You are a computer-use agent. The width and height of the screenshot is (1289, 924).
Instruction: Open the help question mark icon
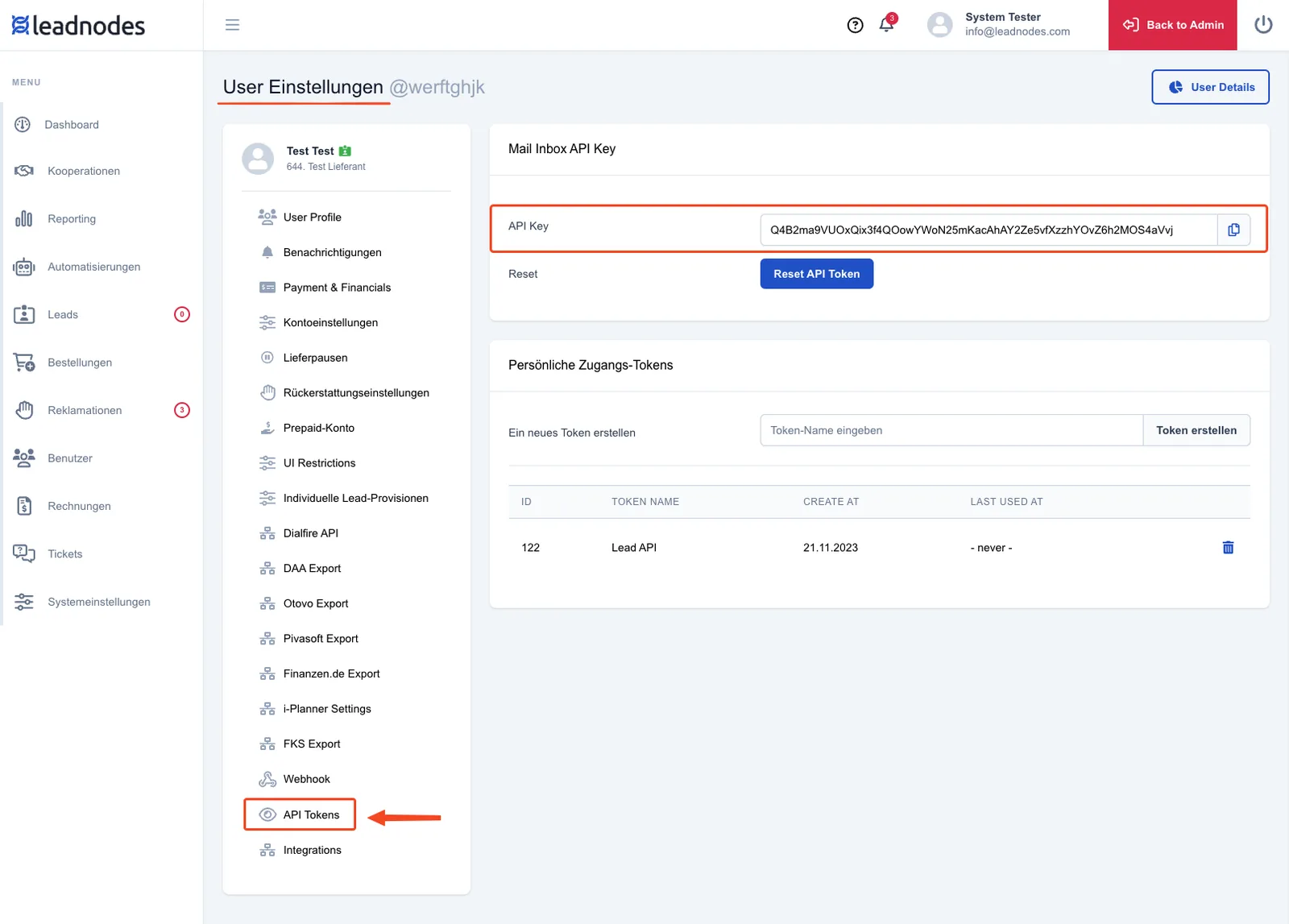856,25
